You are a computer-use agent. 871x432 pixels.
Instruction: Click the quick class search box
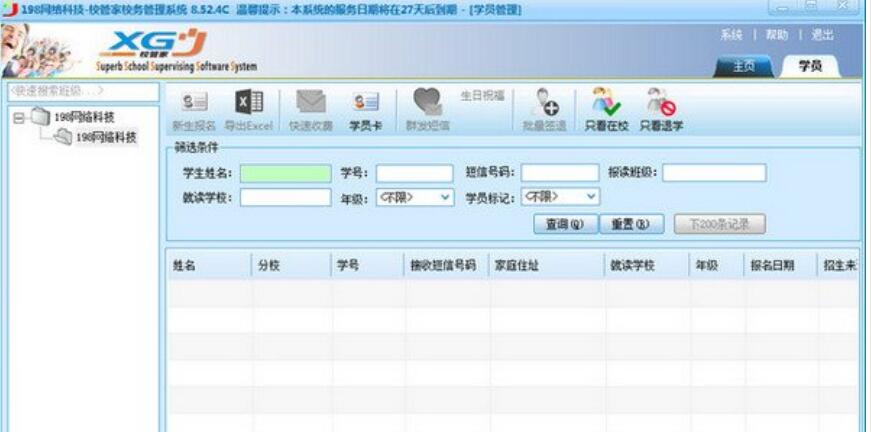click(x=83, y=92)
